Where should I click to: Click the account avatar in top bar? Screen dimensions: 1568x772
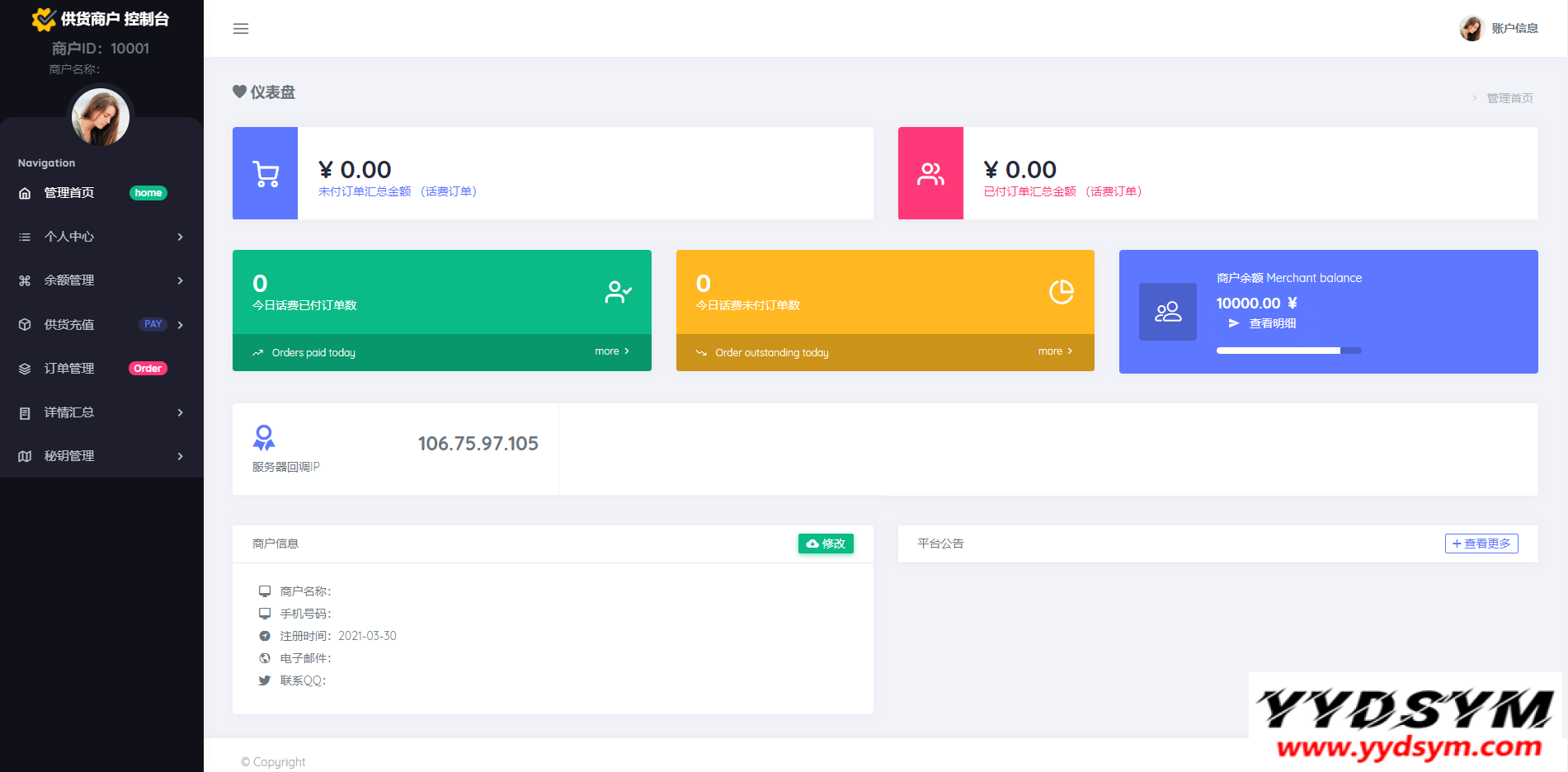(x=1471, y=28)
